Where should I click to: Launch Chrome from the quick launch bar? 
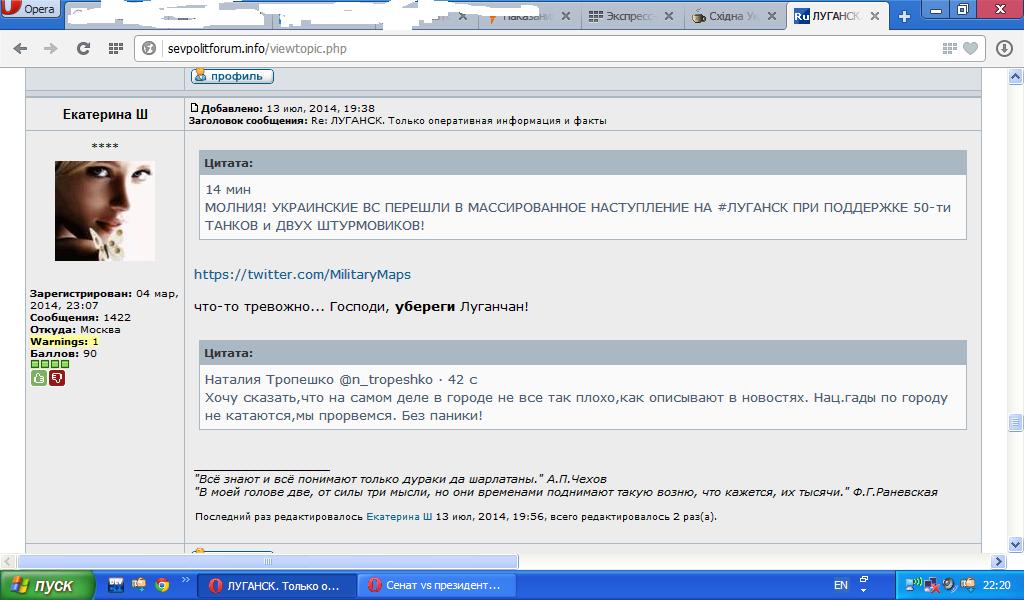point(162,584)
